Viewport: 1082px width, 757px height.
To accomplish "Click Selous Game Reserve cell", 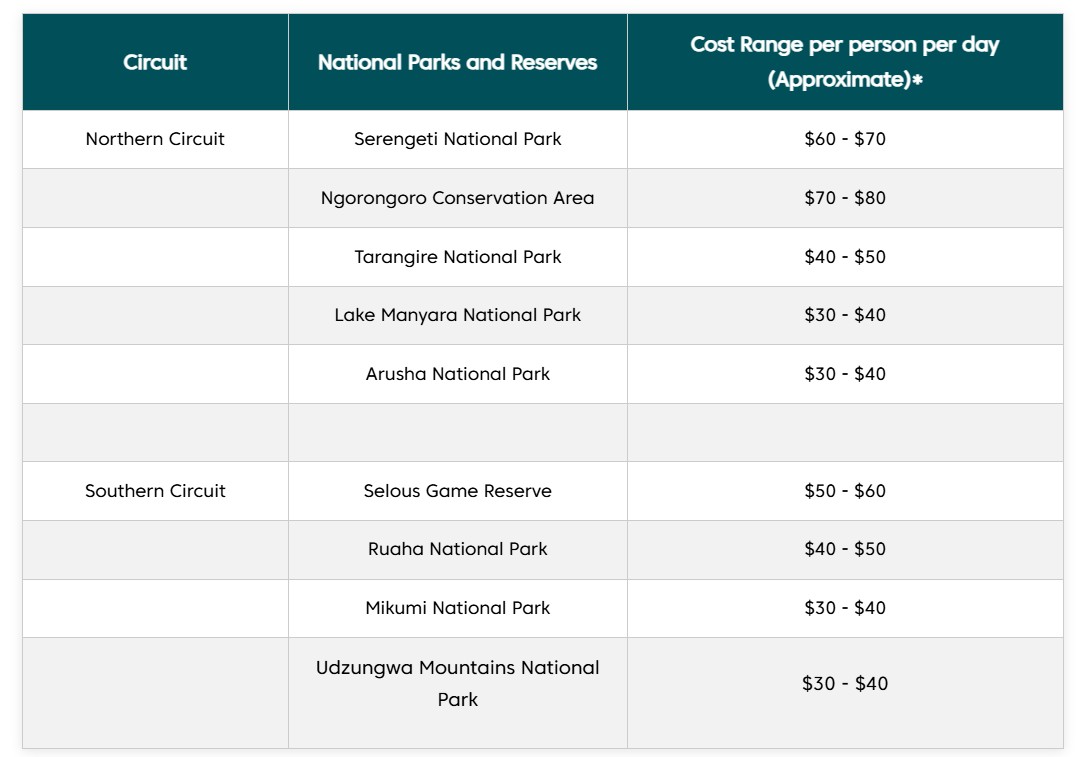I will coord(458,491).
